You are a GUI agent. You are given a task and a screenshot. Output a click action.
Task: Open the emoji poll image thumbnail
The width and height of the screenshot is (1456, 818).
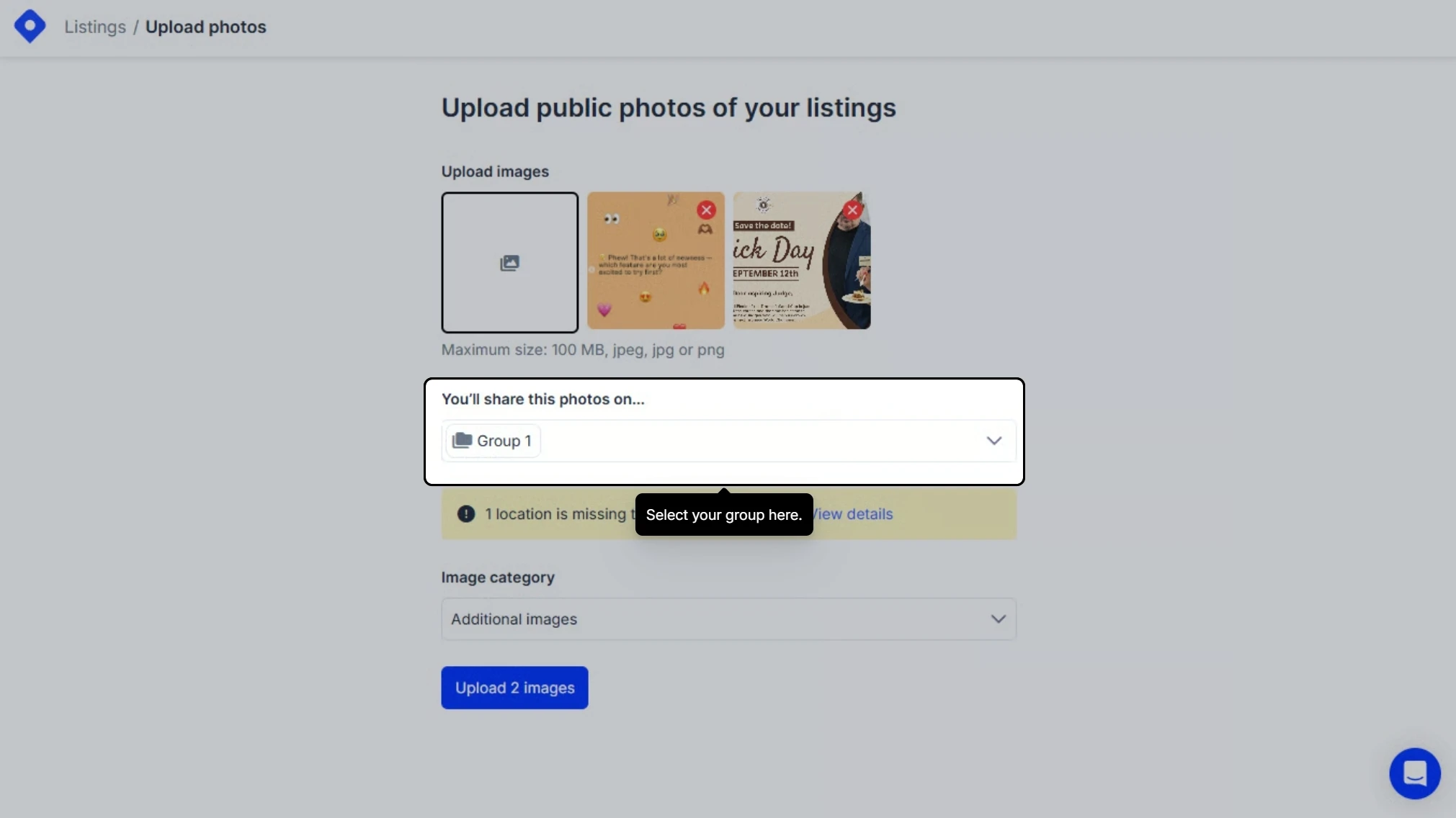point(656,261)
